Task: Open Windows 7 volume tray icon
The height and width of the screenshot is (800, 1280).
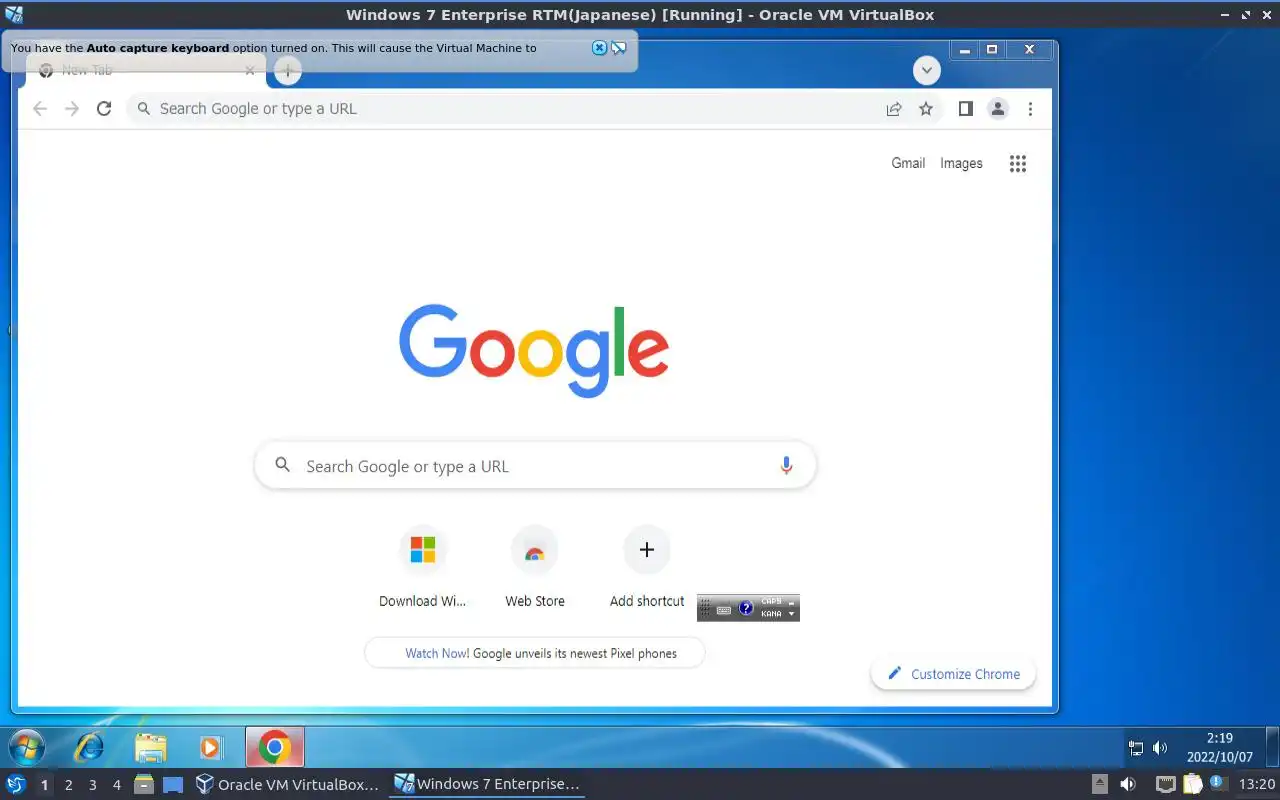Action: [1160, 748]
